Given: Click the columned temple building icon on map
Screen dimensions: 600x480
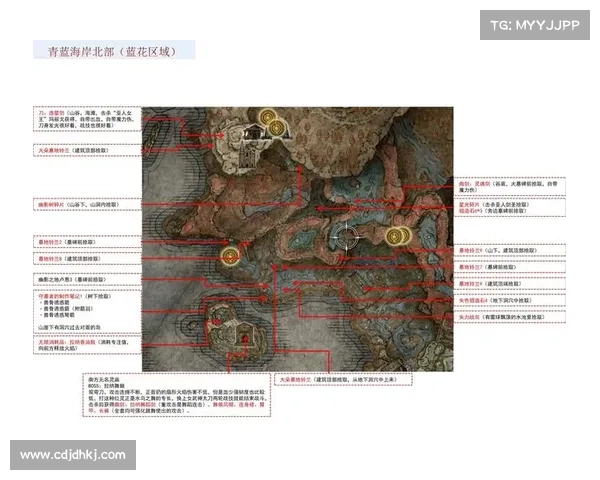Looking at the screenshot, I should point(253,132).
